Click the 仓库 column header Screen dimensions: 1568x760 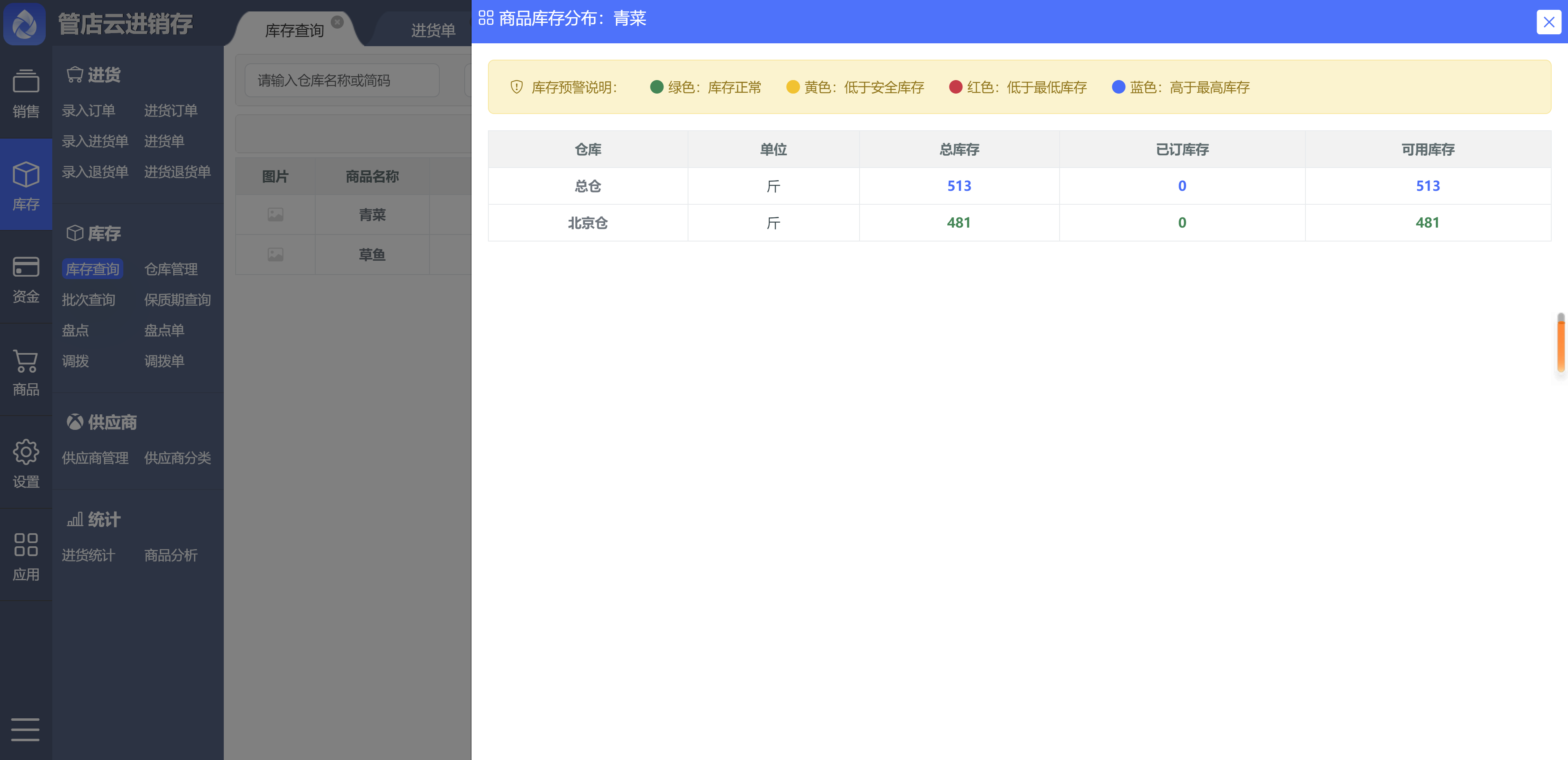588,149
